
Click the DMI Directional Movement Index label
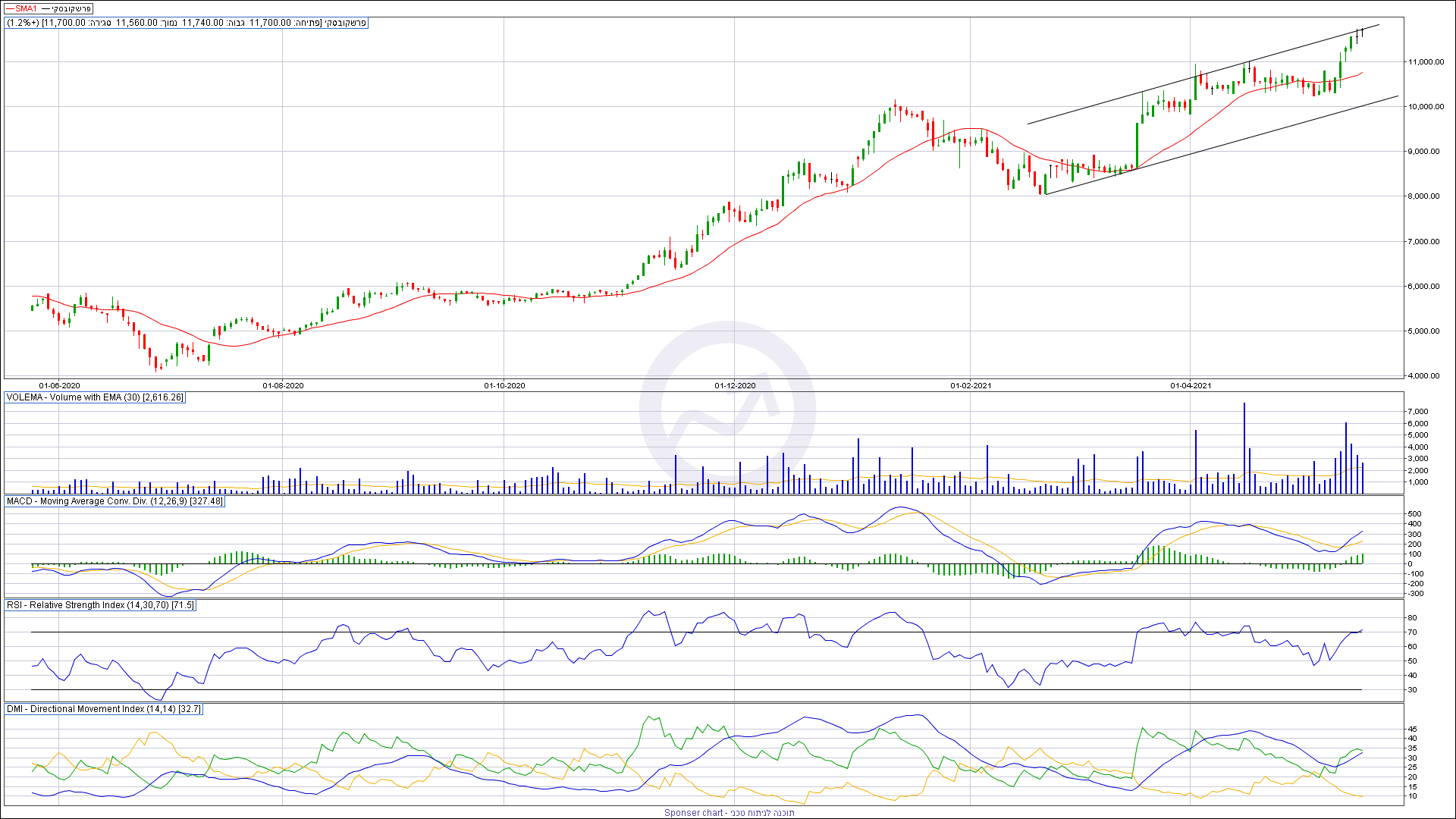click(104, 709)
